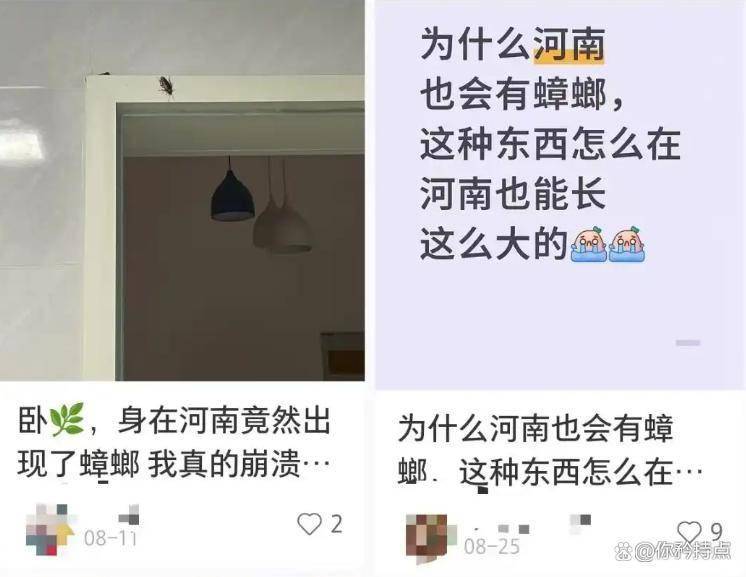
Task: Click the 你矜持点 watermark
Action: (x=673, y=551)
